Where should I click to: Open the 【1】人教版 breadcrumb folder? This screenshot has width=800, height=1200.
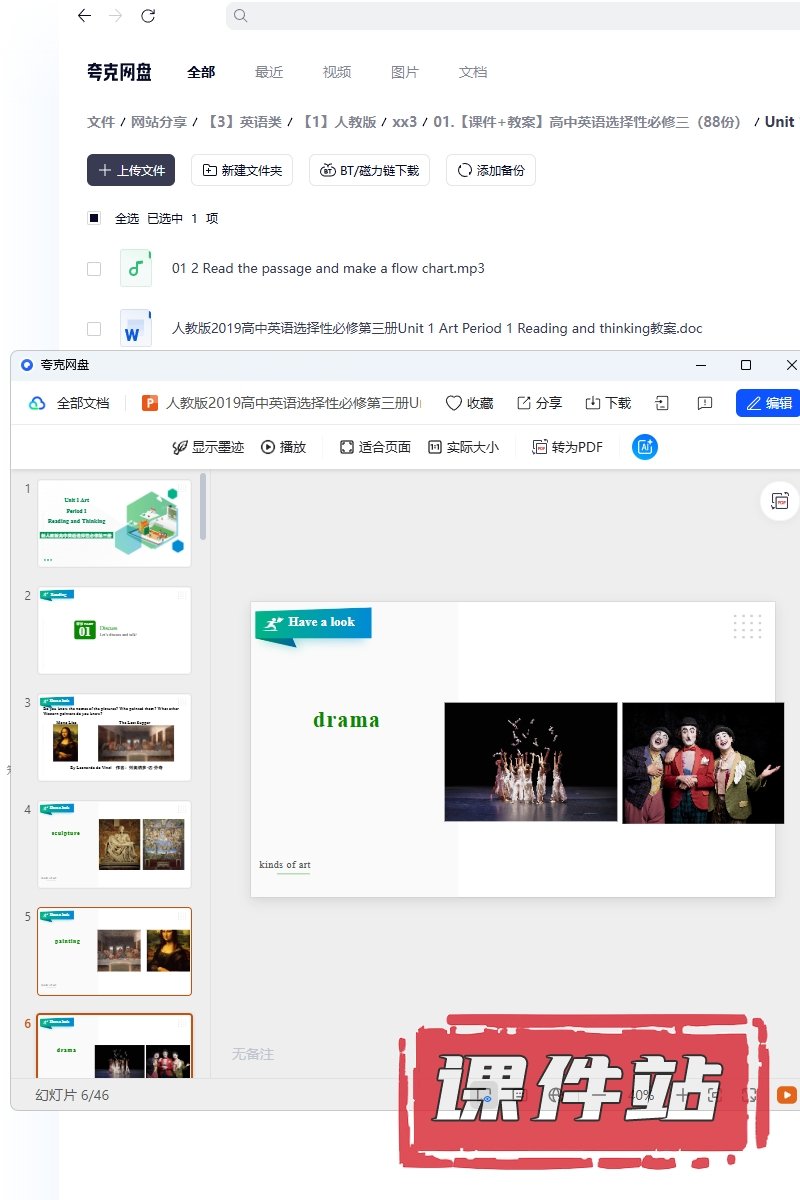339,122
